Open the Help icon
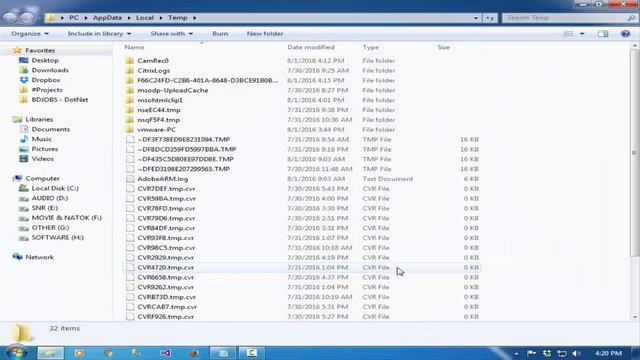Screen dimensions: 640x360 point(625,34)
